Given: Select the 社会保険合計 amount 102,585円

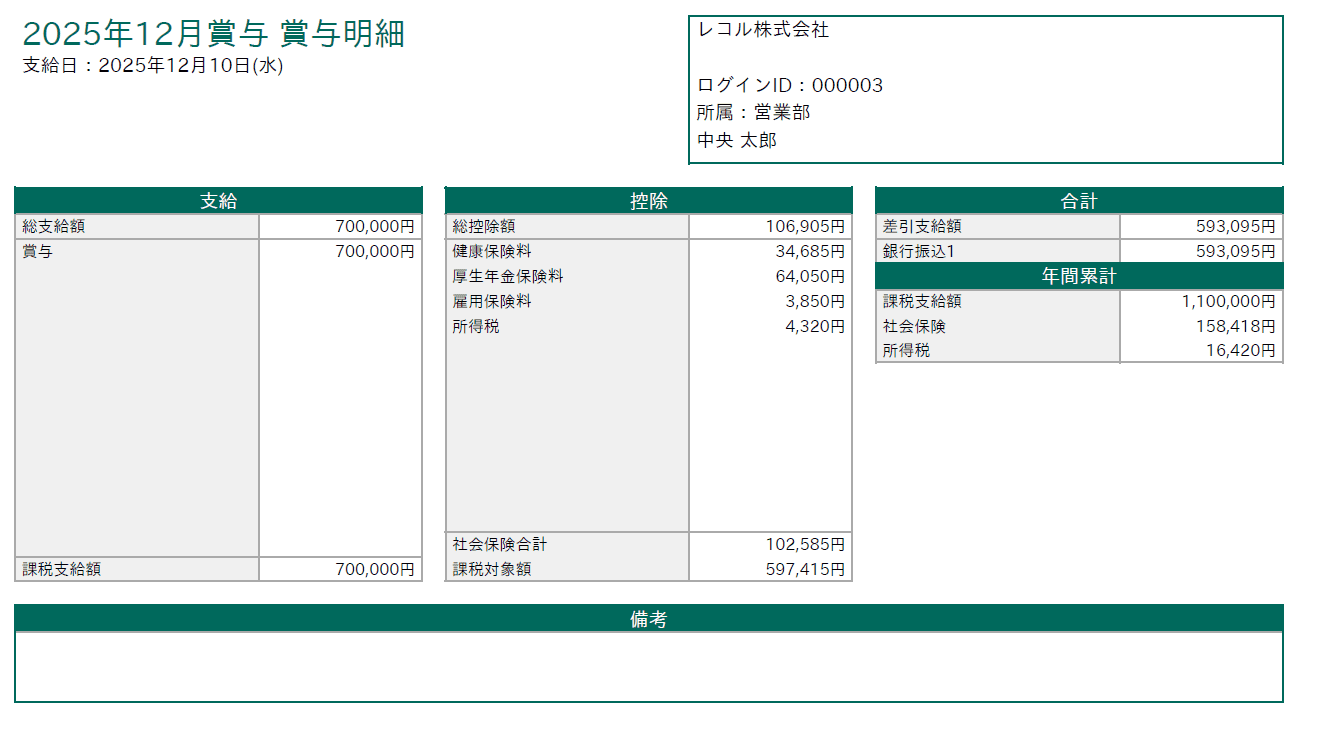Looking at the screenshot, I should [805, 545].
